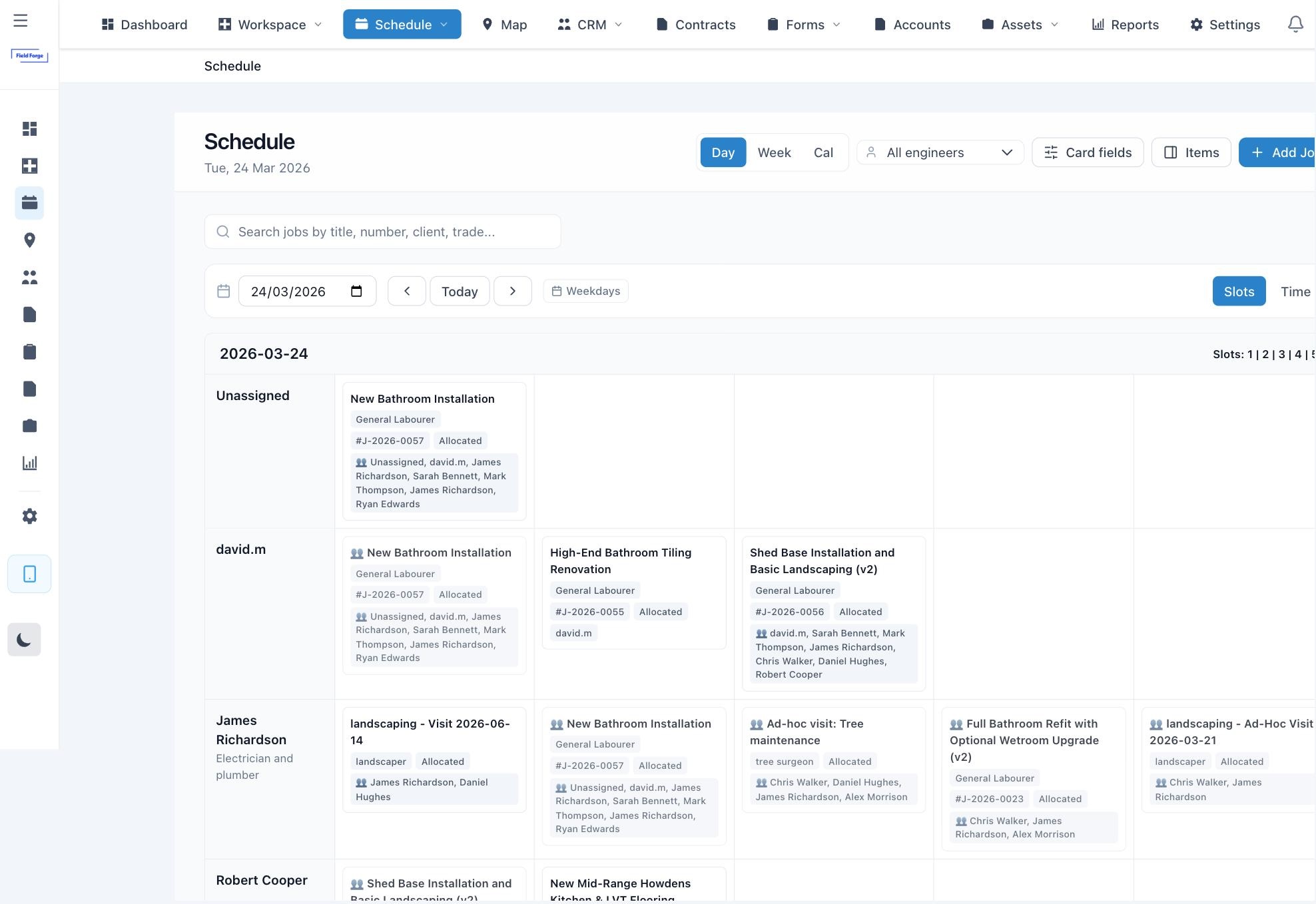The image size is (1316, 904).
Task: Open the Card fields button
Action: pyautogui.click(x=1087, y=152)
